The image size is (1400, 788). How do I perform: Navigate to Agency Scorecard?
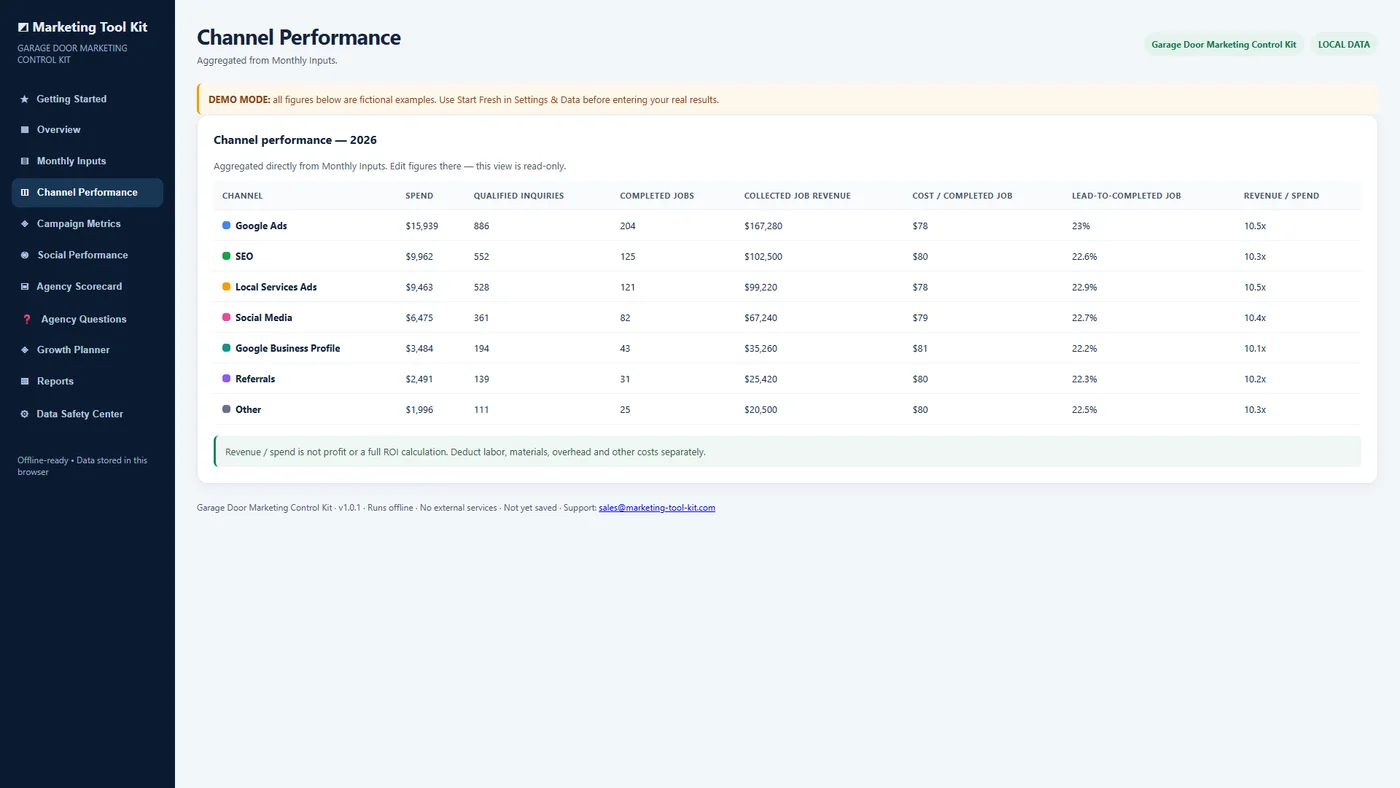point(87,287)
